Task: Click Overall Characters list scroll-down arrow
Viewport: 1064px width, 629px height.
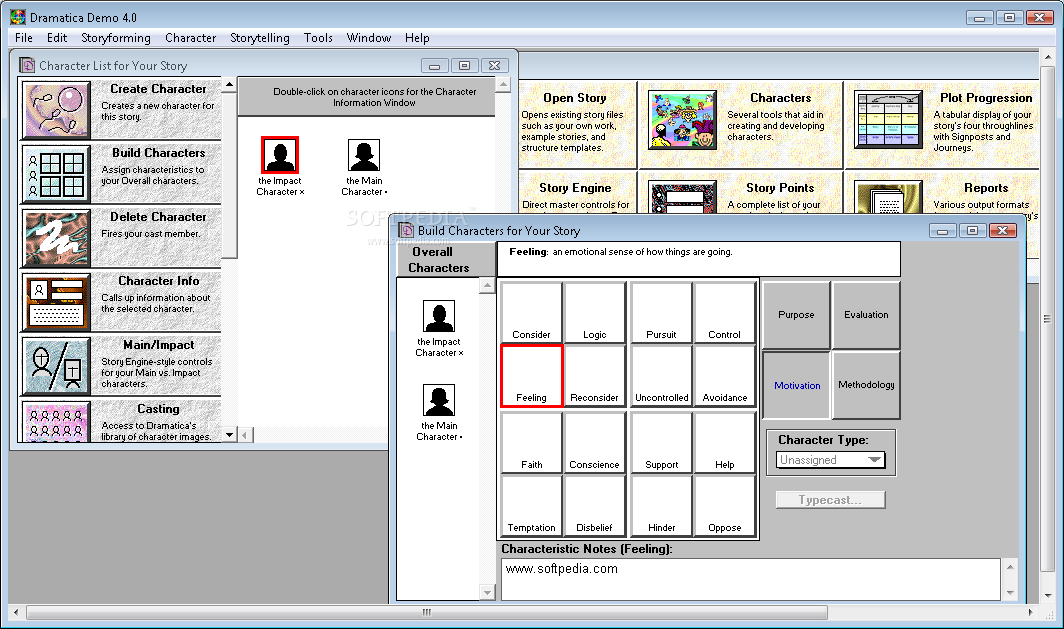Action: 487,592
